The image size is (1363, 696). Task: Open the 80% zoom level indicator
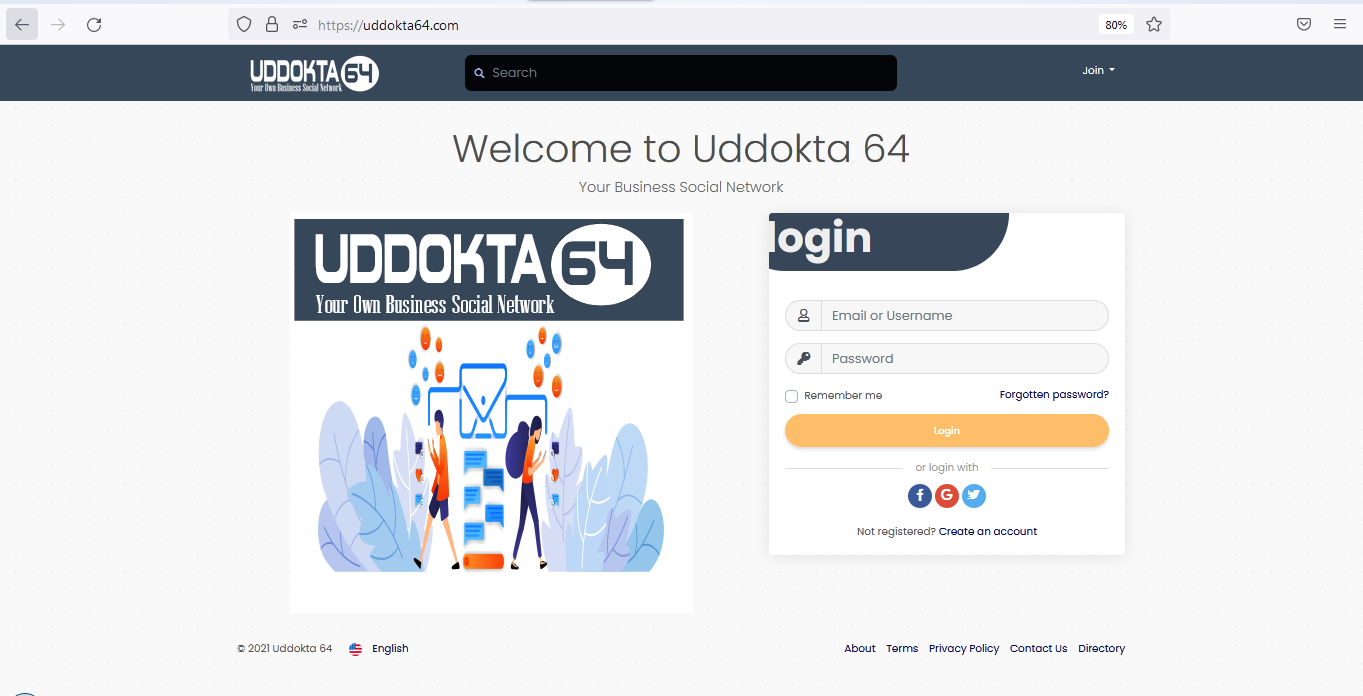pos(1116,25)
